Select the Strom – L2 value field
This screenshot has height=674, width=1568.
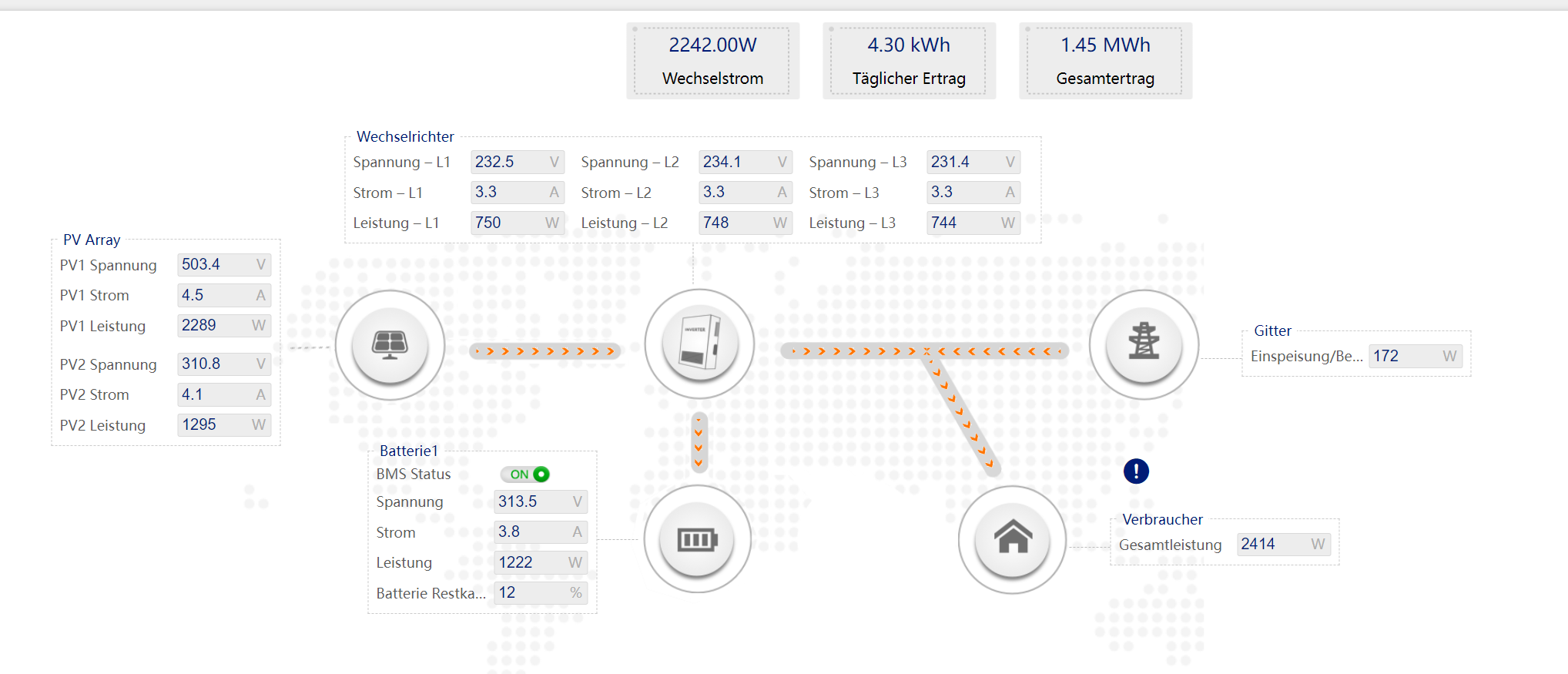(x=745, y=192)
